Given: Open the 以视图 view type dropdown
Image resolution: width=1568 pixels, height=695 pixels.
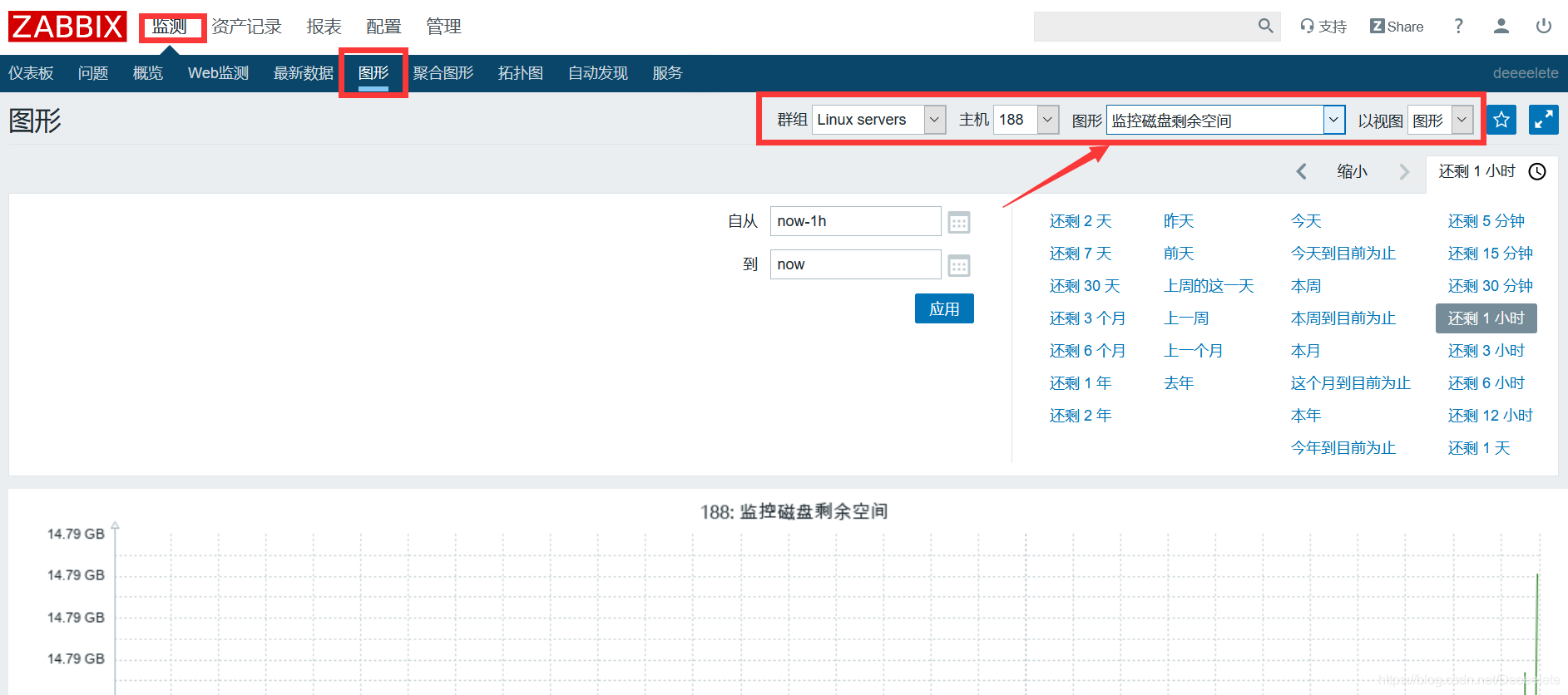Looking at the screenshot, I should [x=1441, y=120].
